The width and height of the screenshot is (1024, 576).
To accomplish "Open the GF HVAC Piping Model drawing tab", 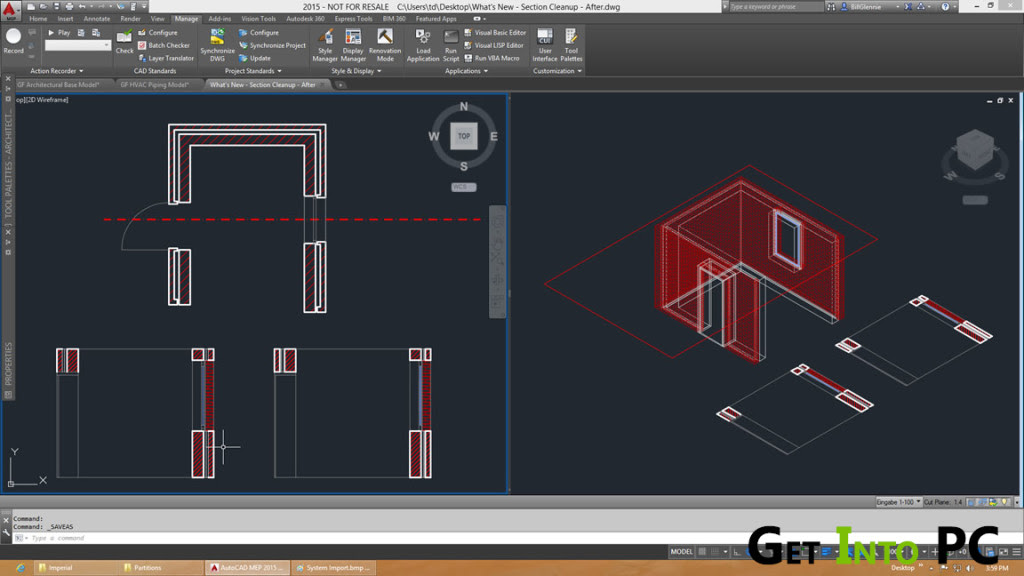I will point(155,85).
